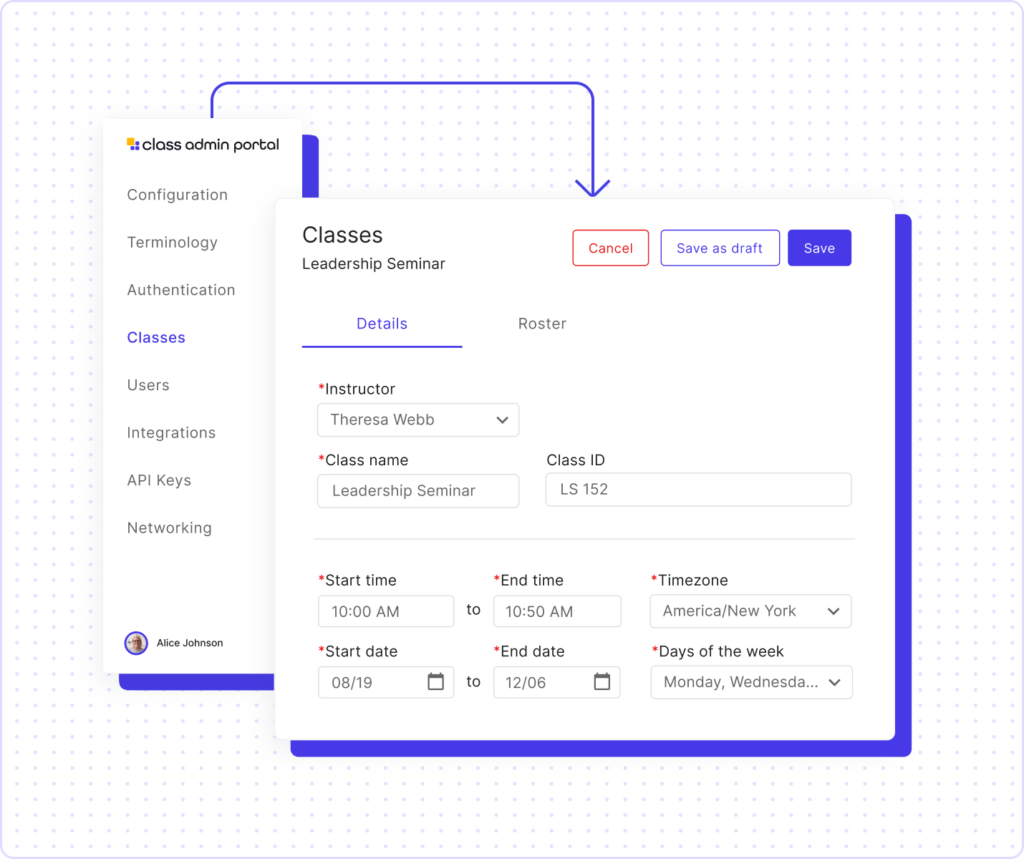Open the Theresa Webb instructor dropdown
Viewport: 1024px width, 859px height.
(417, 420)
